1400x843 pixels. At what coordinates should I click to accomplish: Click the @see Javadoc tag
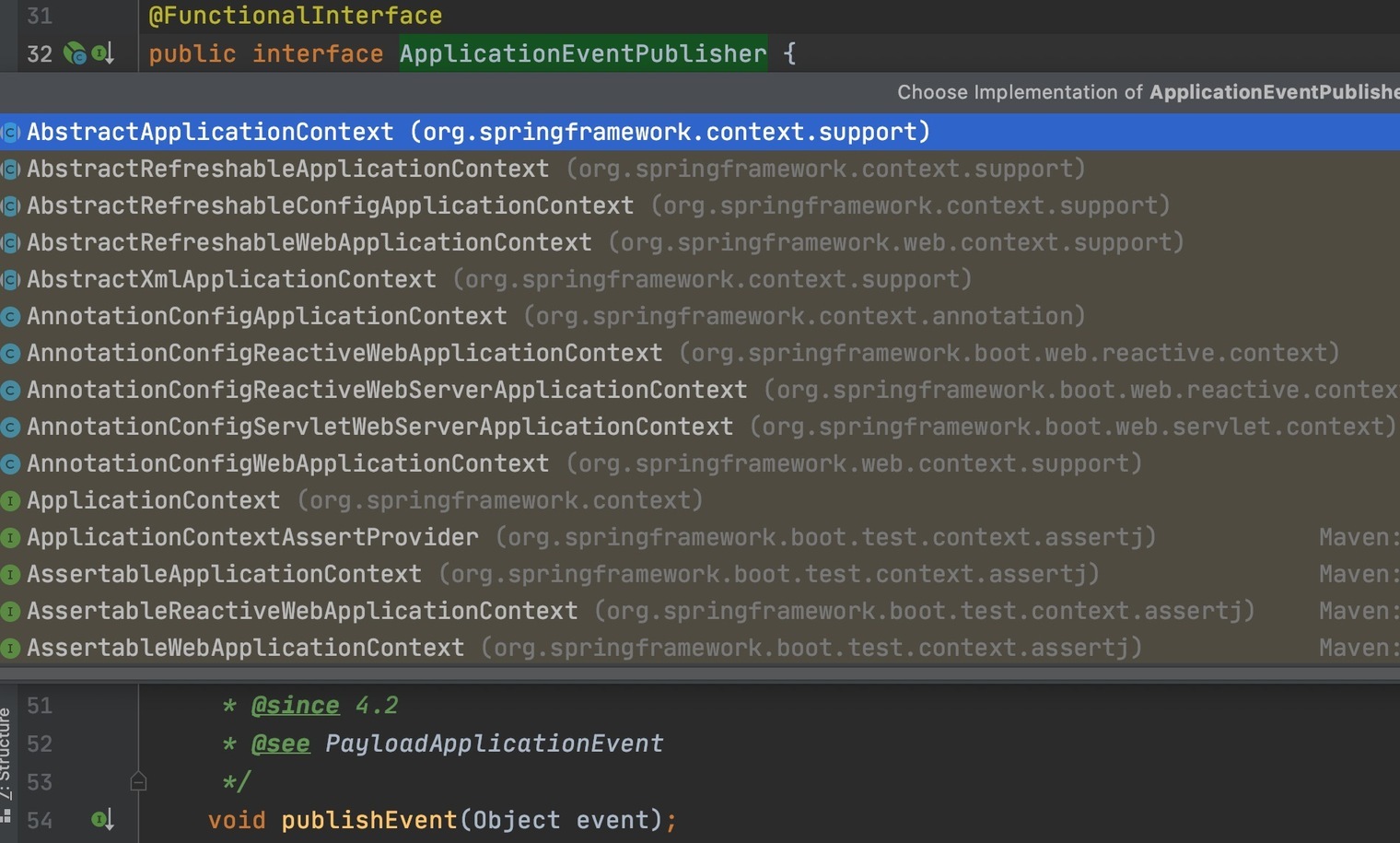pos(281,743)
